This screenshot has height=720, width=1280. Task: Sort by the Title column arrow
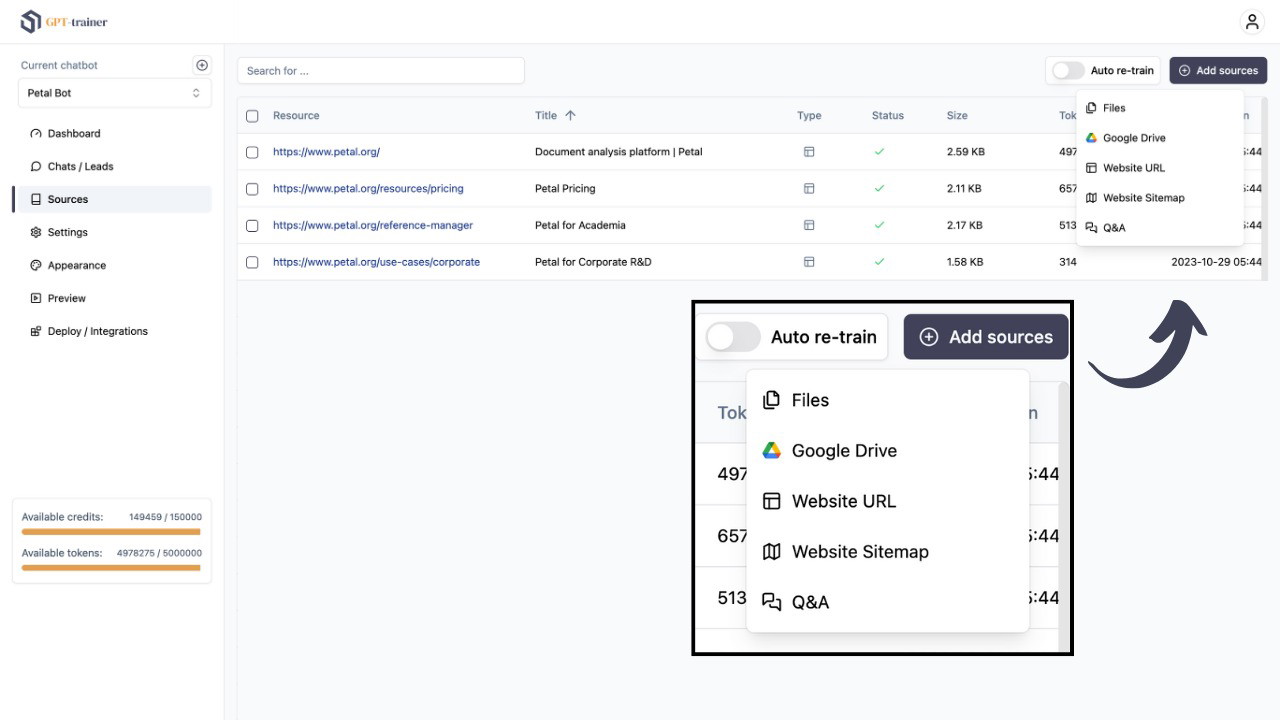tap(570, 116)
